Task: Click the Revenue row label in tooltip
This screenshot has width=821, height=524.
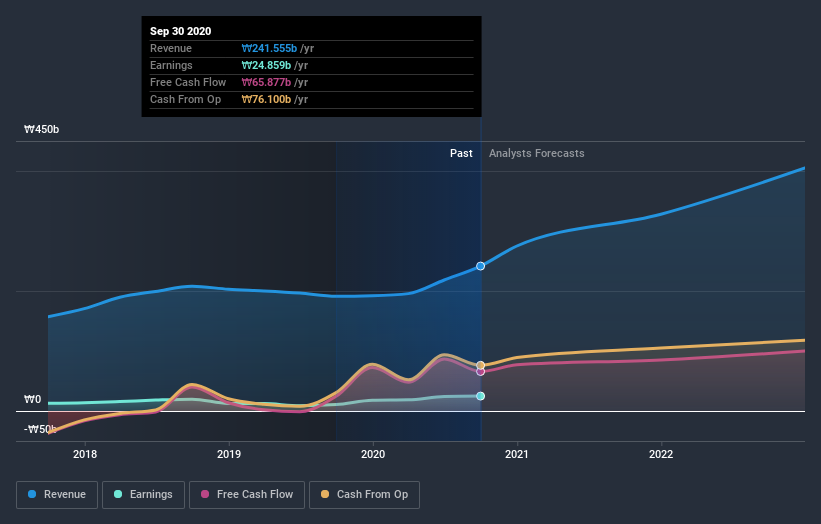Action: tap(171, 48)
